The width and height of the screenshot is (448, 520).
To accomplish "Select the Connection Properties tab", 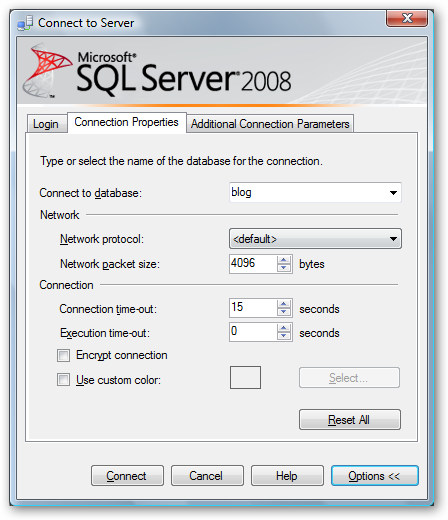I will (126, 122).
